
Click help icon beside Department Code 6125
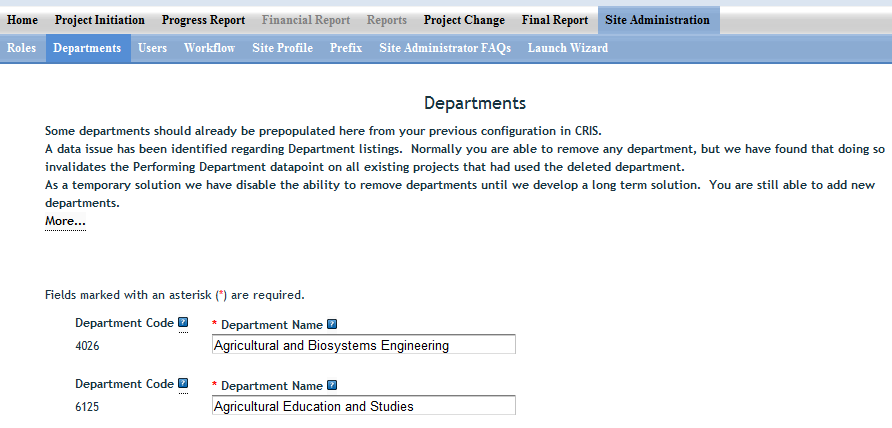click(183, 384)
